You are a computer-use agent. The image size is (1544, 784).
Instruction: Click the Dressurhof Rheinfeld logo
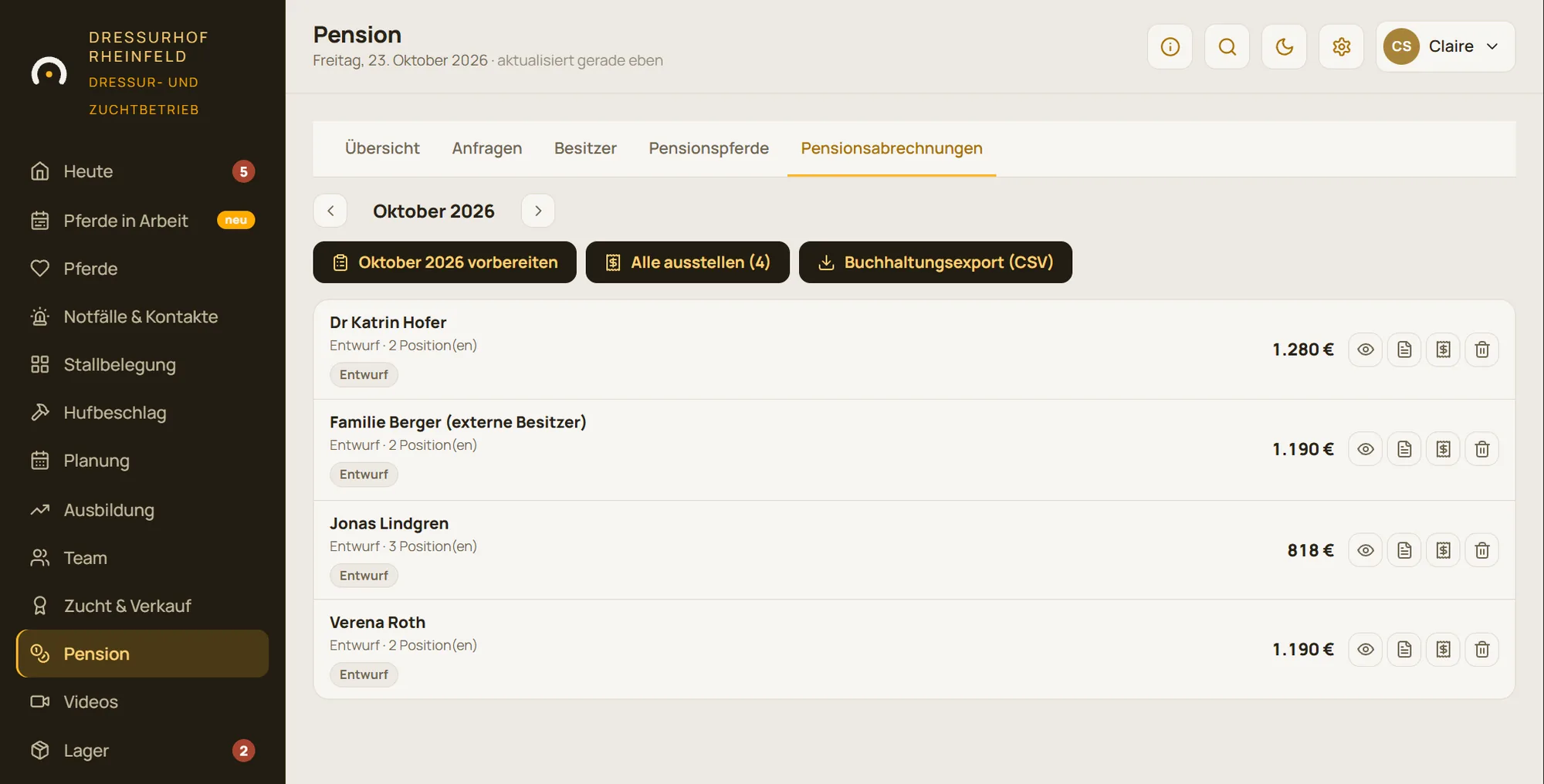pos(49,73)
